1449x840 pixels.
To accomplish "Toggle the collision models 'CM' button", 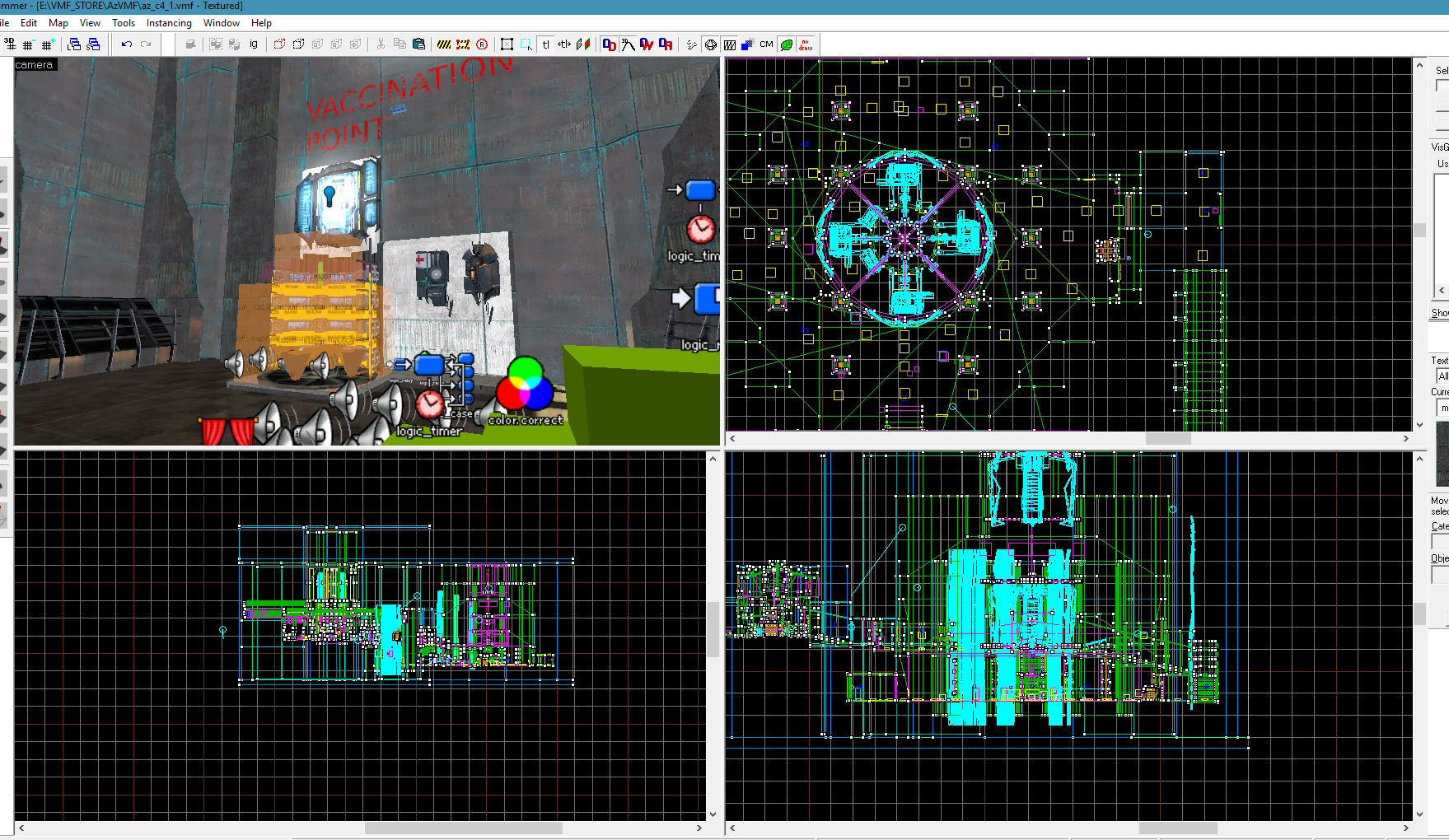I will (767, 44).
